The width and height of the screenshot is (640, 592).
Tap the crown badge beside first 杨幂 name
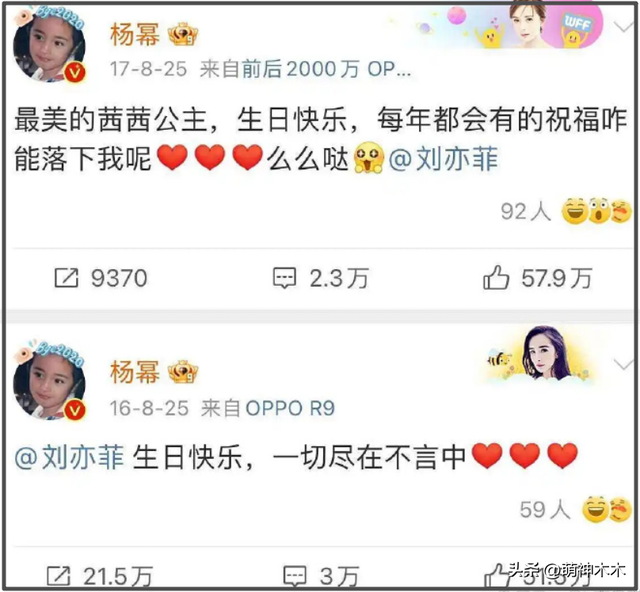coord(183,34)
